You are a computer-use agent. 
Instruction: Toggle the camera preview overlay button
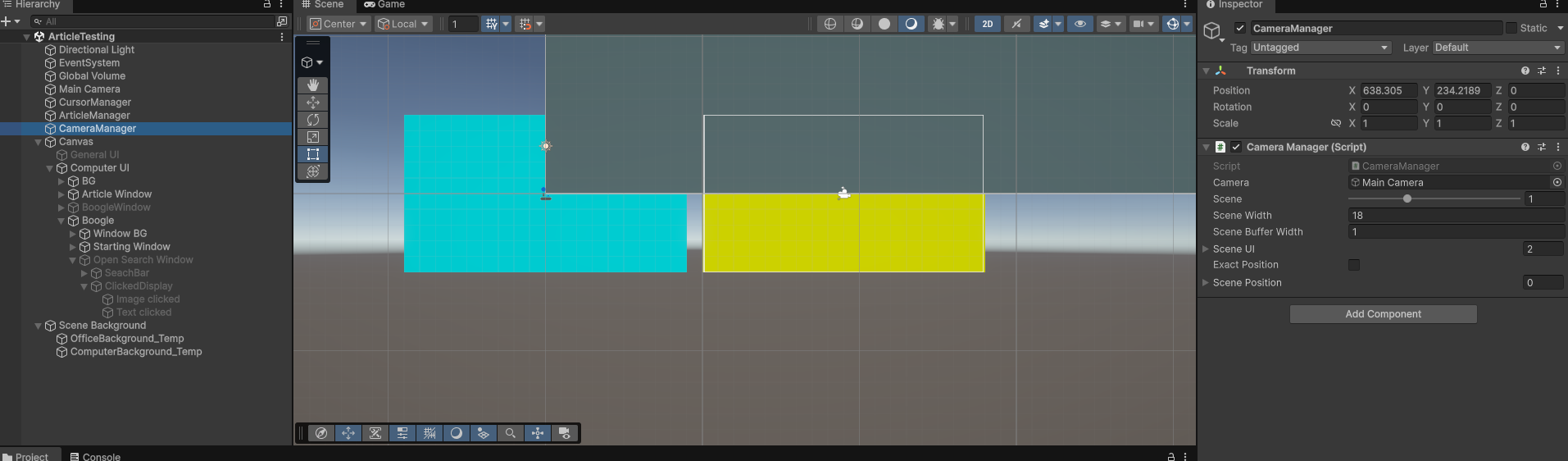(565, 433)
